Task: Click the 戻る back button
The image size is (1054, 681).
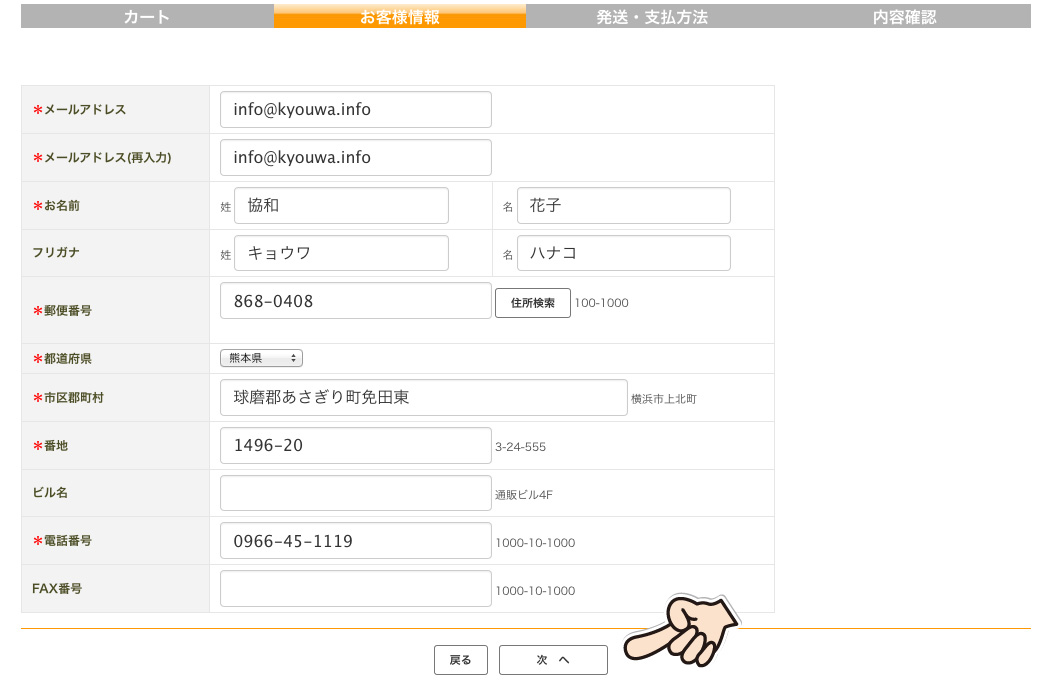Action: coord(460,660)
